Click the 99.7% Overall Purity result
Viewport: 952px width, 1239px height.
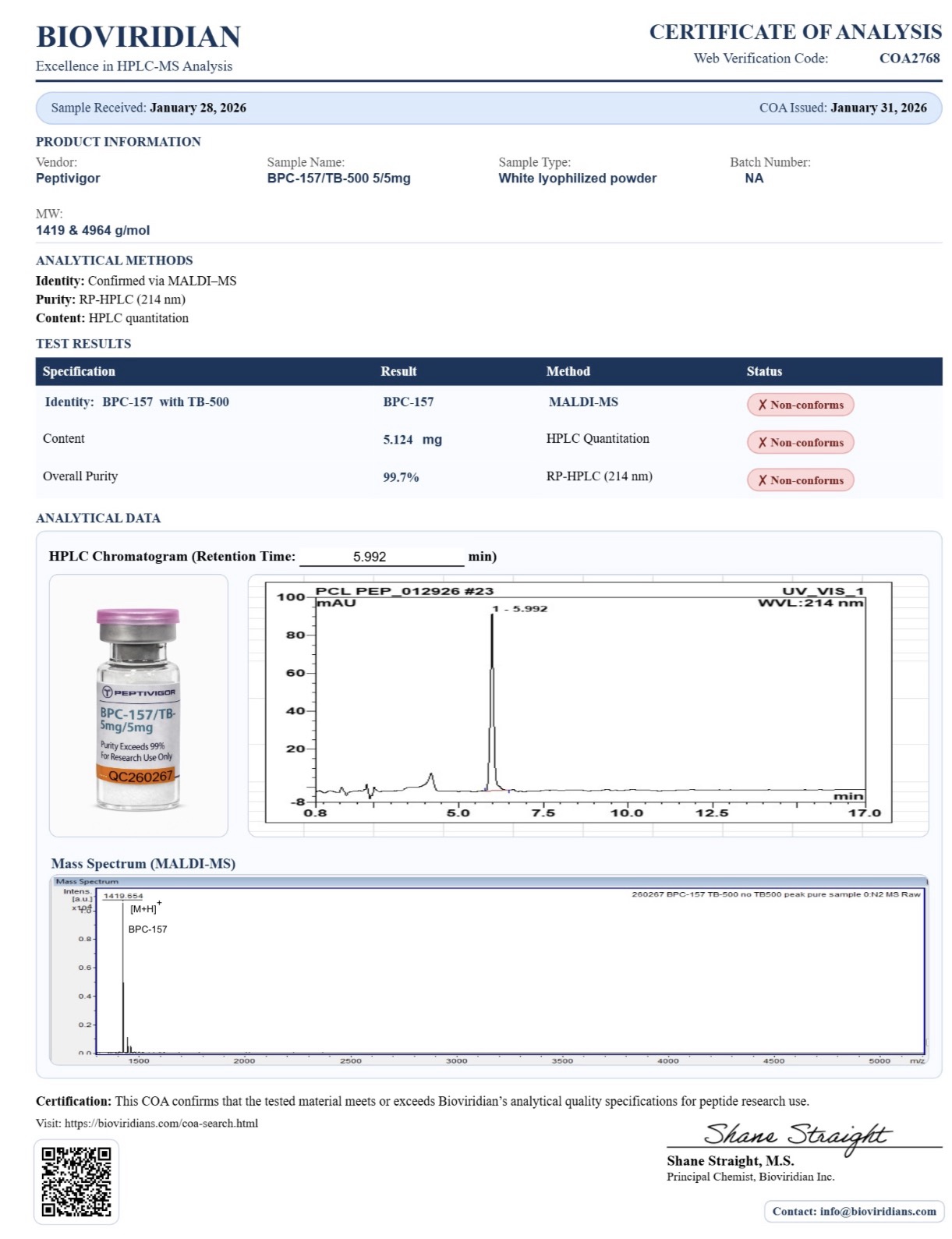click(401, 477)
